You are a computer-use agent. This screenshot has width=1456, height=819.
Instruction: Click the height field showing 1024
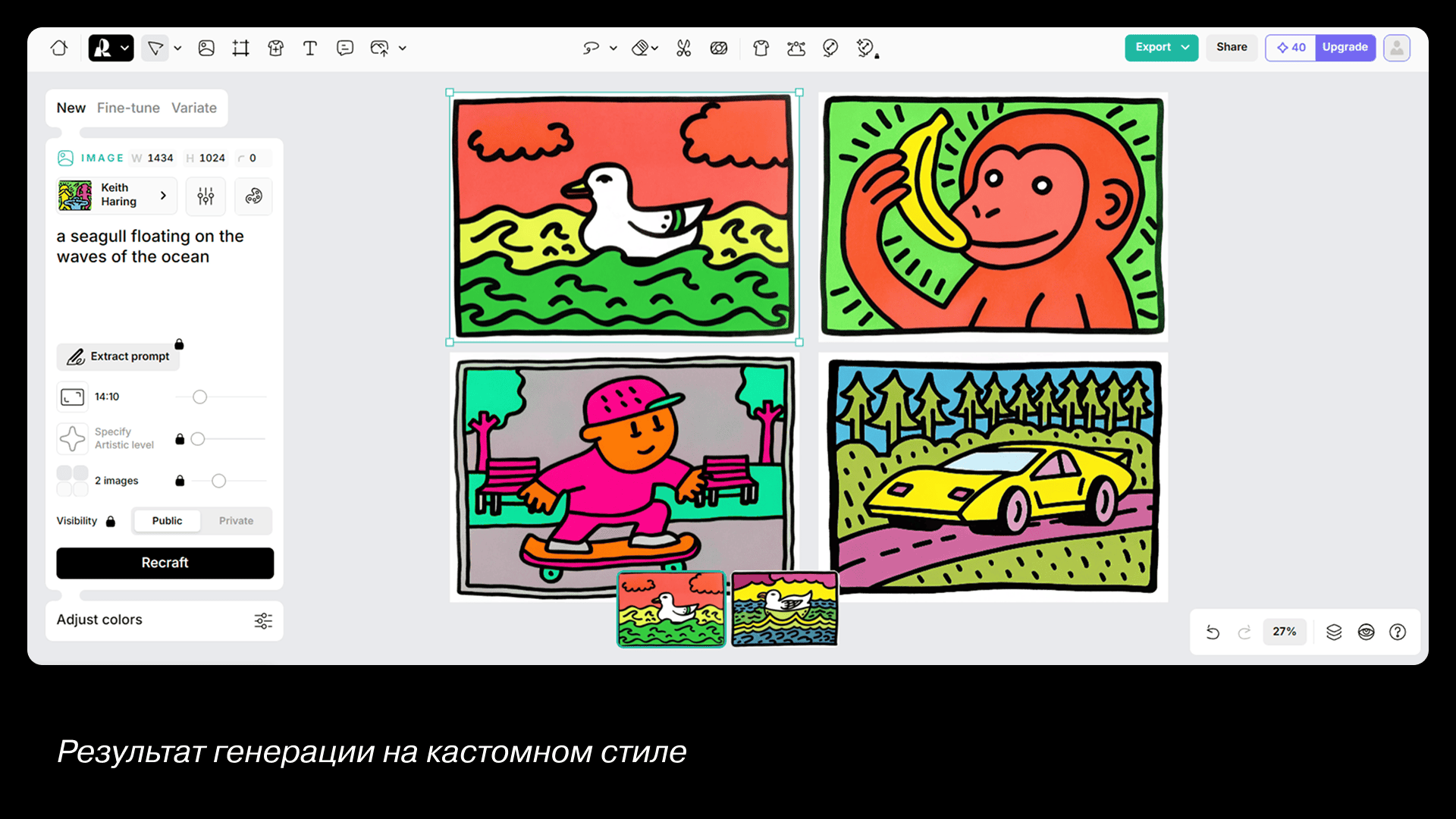click(206, 158)
